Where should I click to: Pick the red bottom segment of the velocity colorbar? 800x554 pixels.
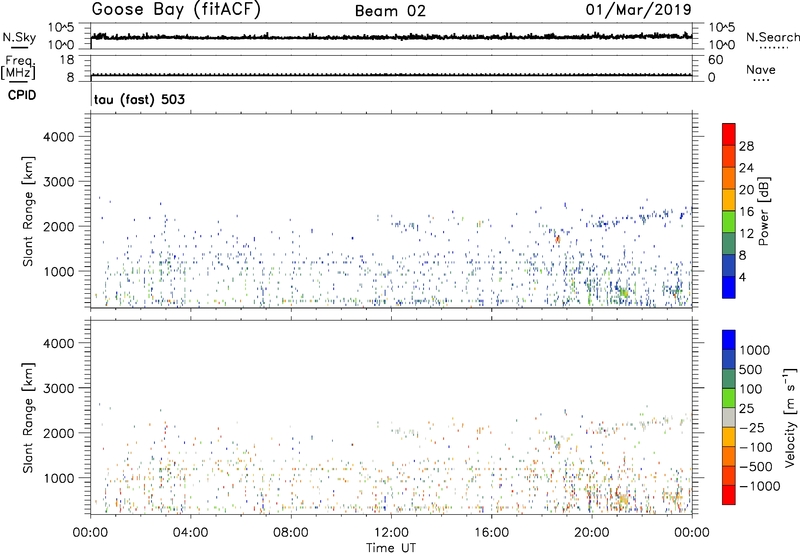[729, 495]
